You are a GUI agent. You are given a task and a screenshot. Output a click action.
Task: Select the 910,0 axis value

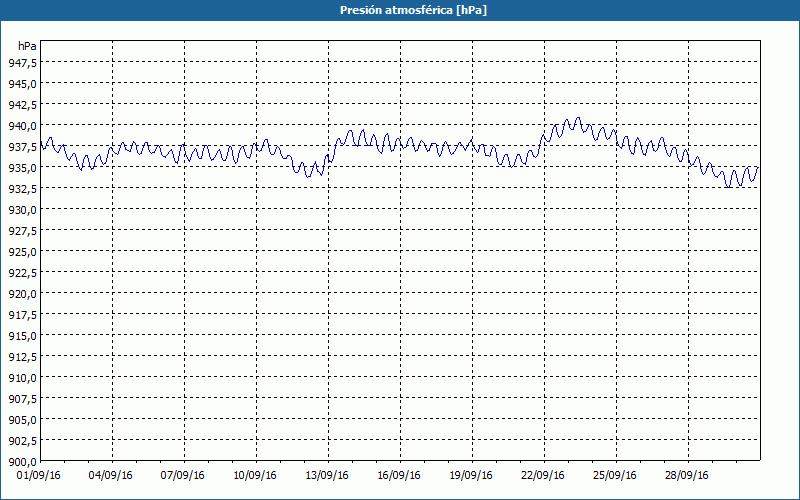point(22,378)
